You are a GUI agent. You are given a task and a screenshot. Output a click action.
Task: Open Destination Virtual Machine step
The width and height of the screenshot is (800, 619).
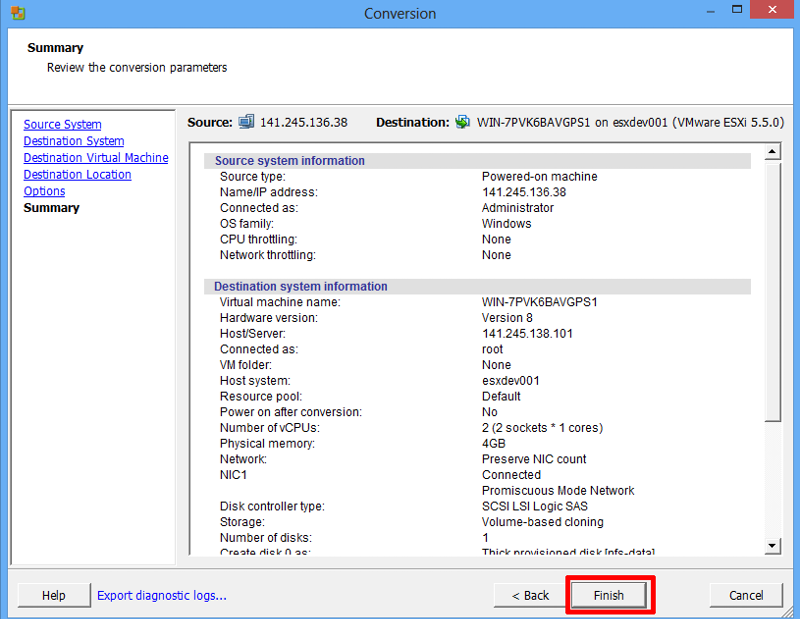tap(96, 158)
